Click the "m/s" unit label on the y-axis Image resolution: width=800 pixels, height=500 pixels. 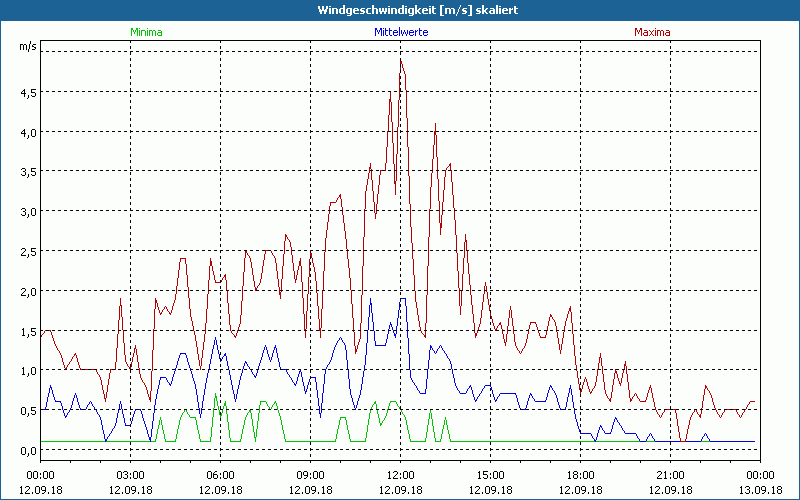click(27, 47)
